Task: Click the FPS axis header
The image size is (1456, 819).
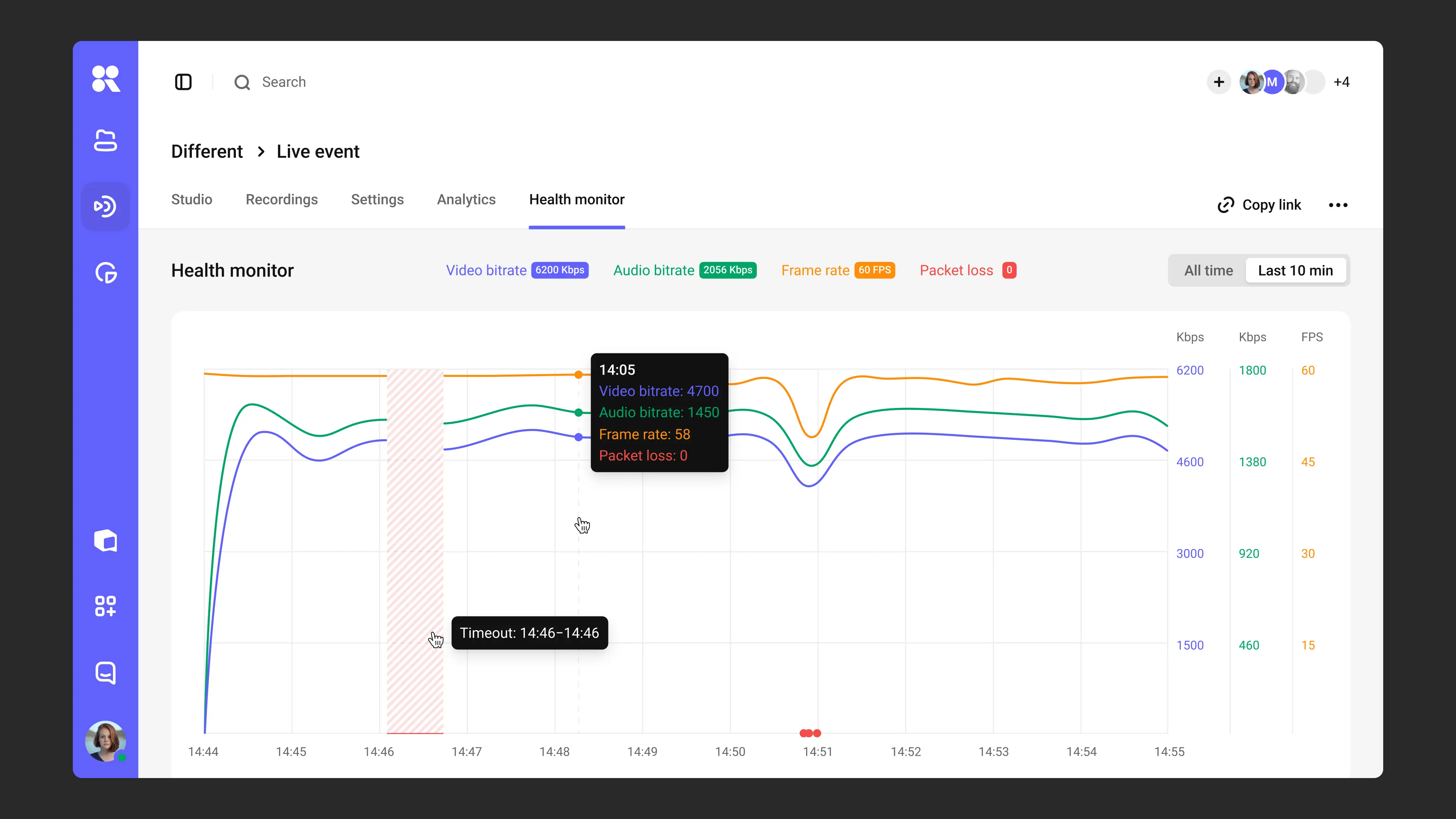Action: point(1312,337)
